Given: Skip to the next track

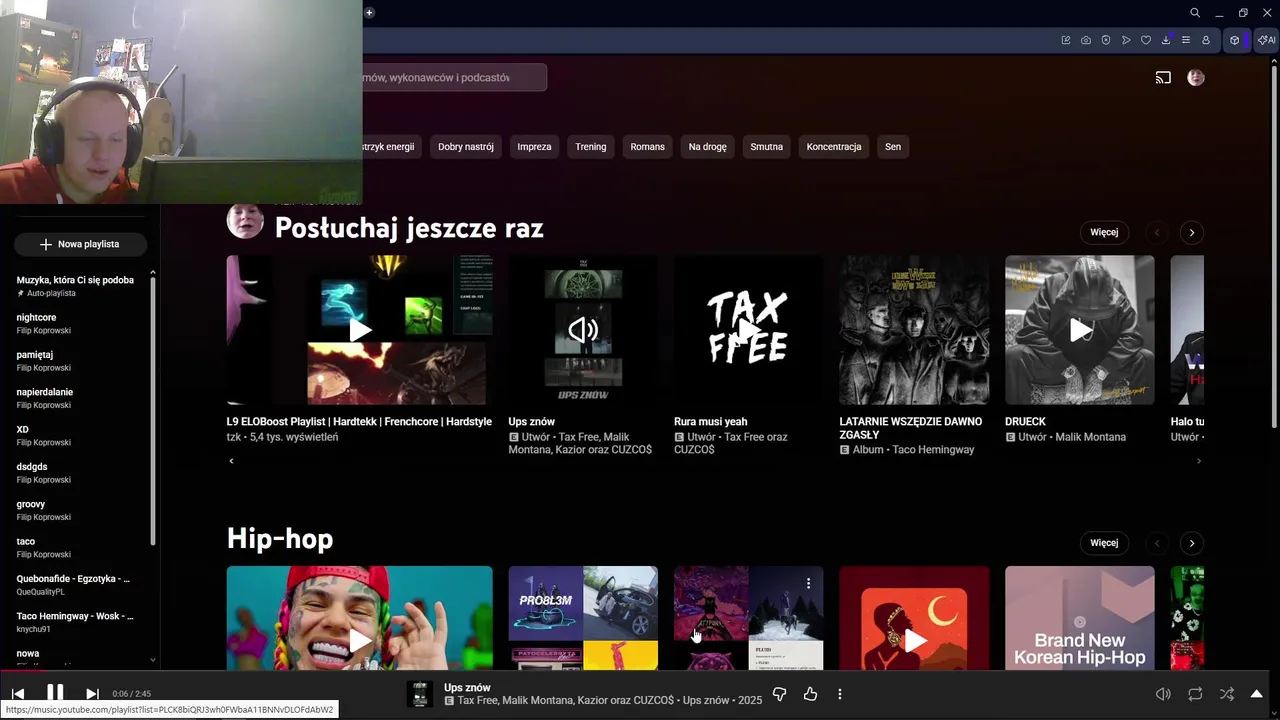Looking at the screenshot, I should 92,694.
